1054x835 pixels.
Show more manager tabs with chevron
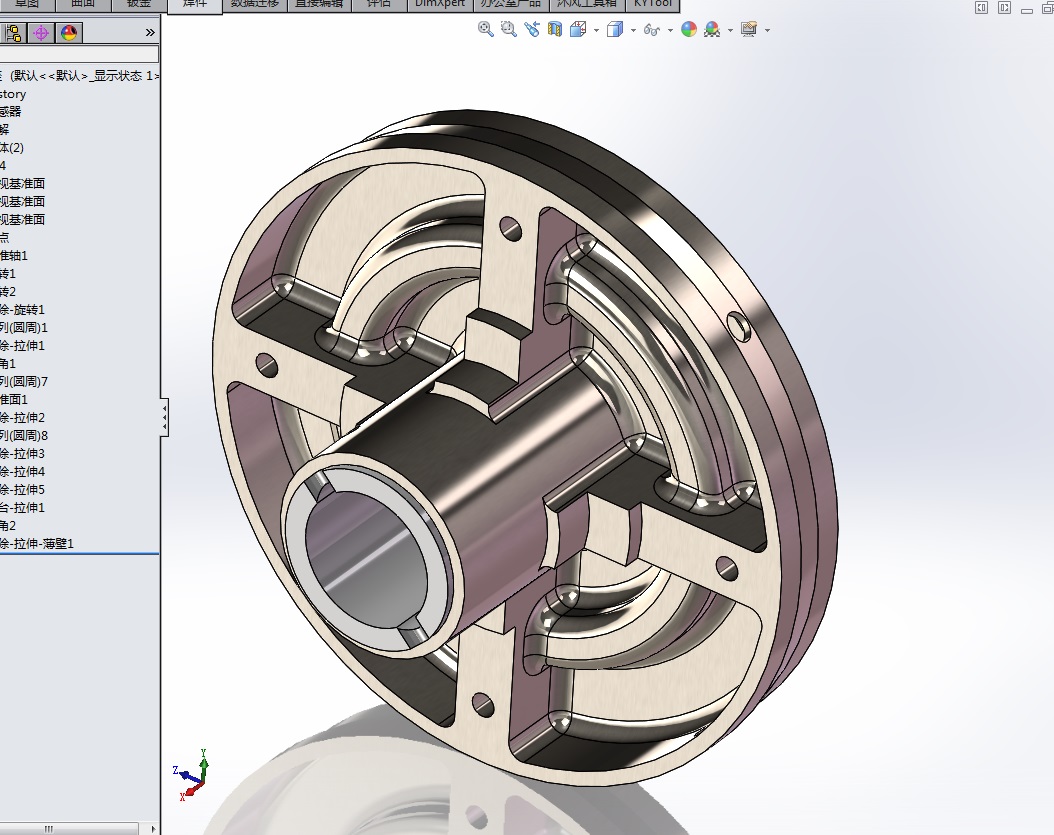[150, 32]
